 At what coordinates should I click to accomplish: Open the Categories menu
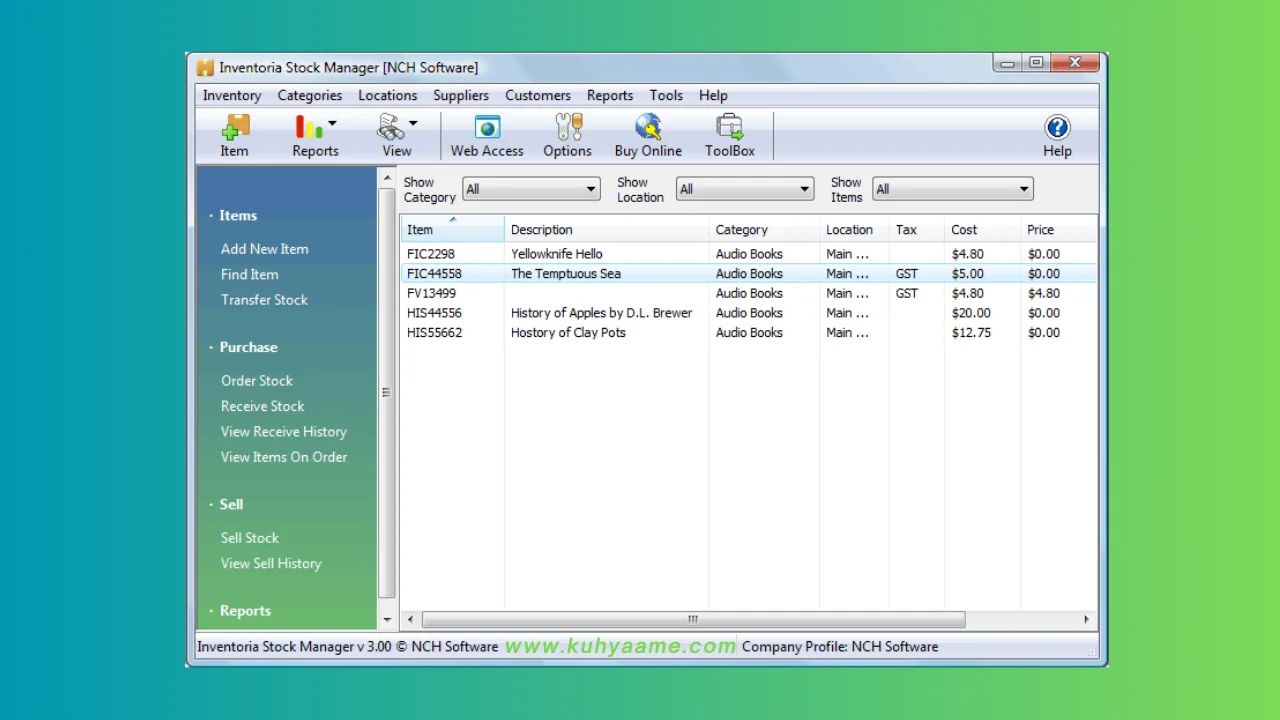[310, 95]
